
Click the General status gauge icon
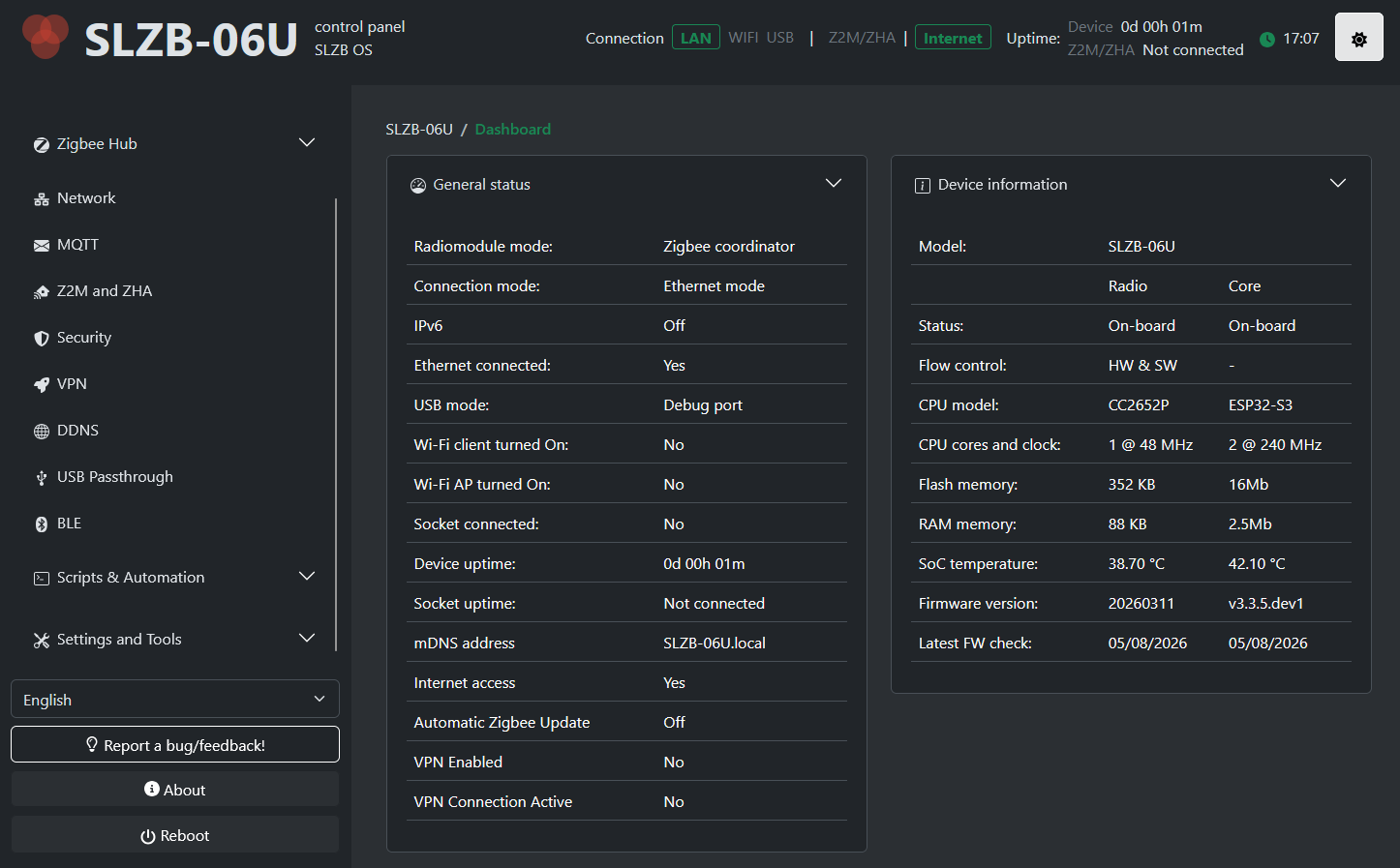(x=418, y=186)
